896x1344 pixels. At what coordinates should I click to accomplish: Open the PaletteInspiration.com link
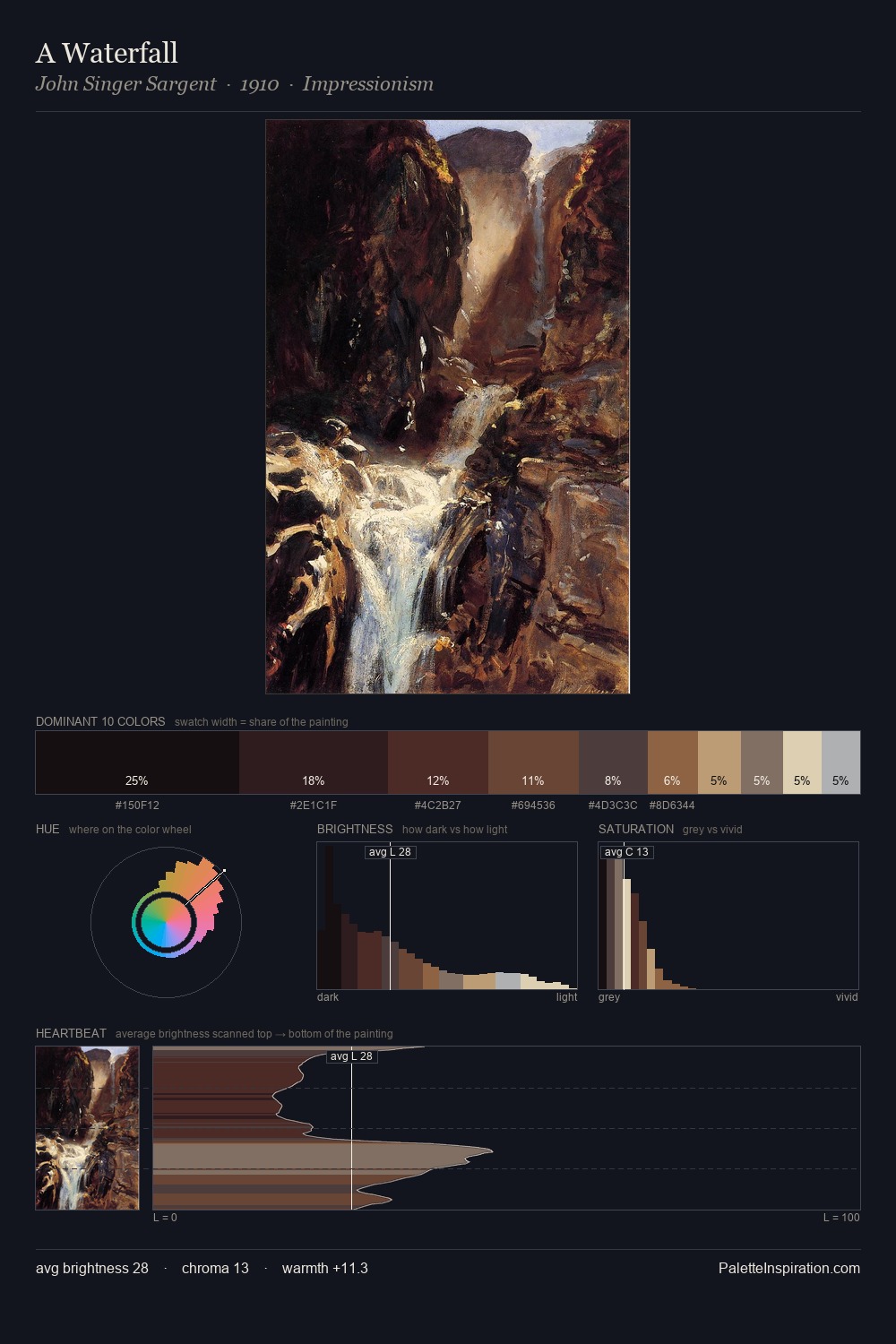tap(789, 1268)
